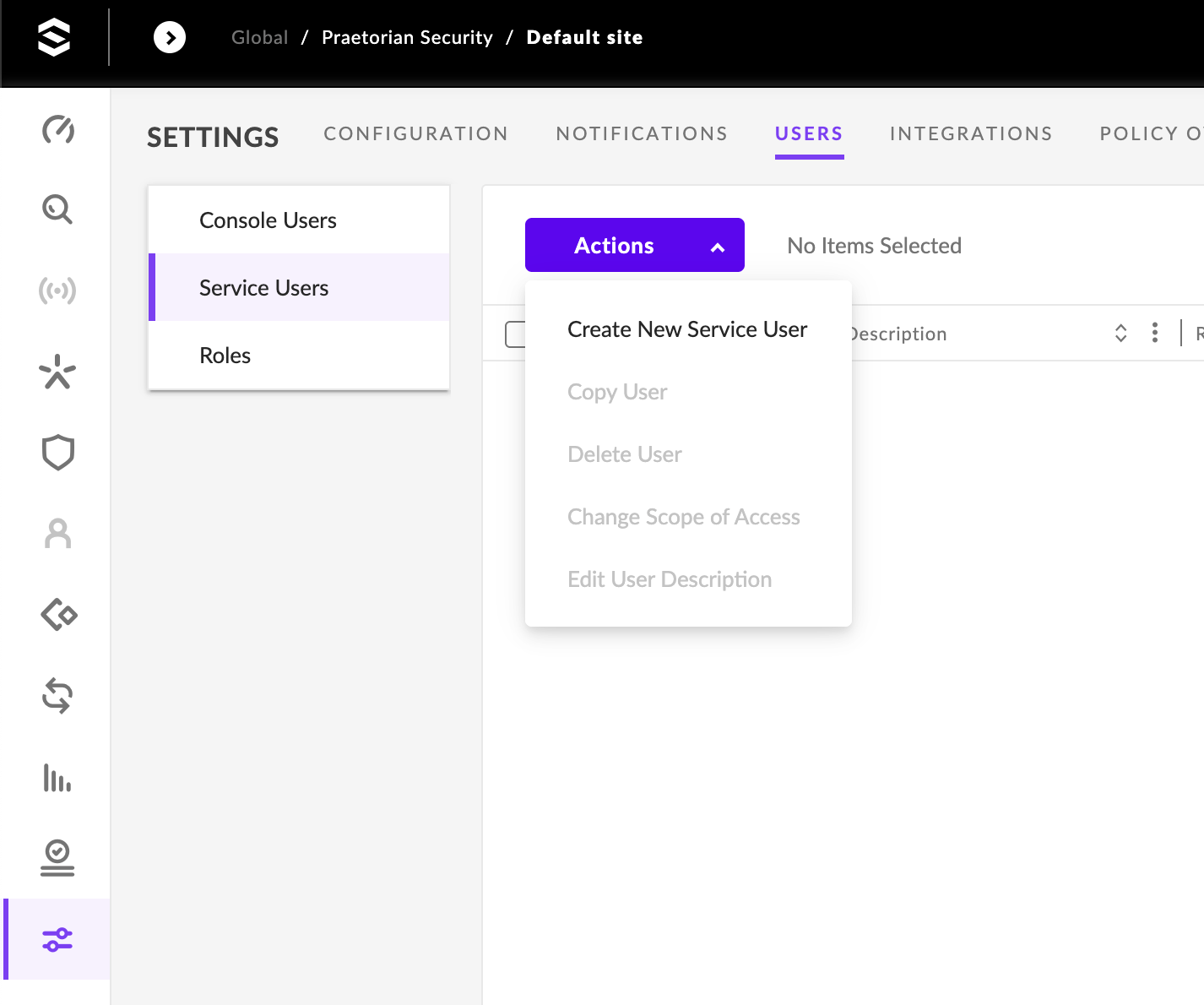Select the Delete User menu option

click(625, 454)
